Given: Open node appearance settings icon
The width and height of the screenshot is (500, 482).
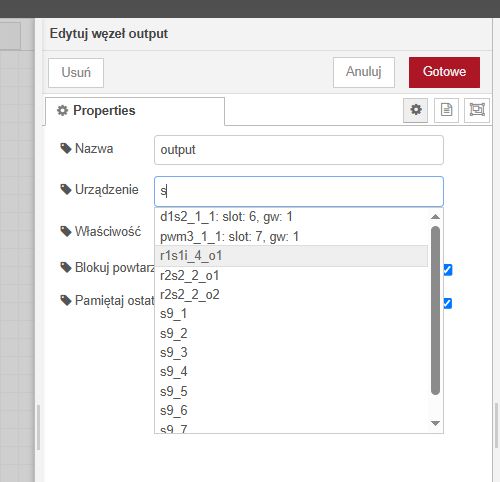Looking at the screenshot, I should coord(477,110).
